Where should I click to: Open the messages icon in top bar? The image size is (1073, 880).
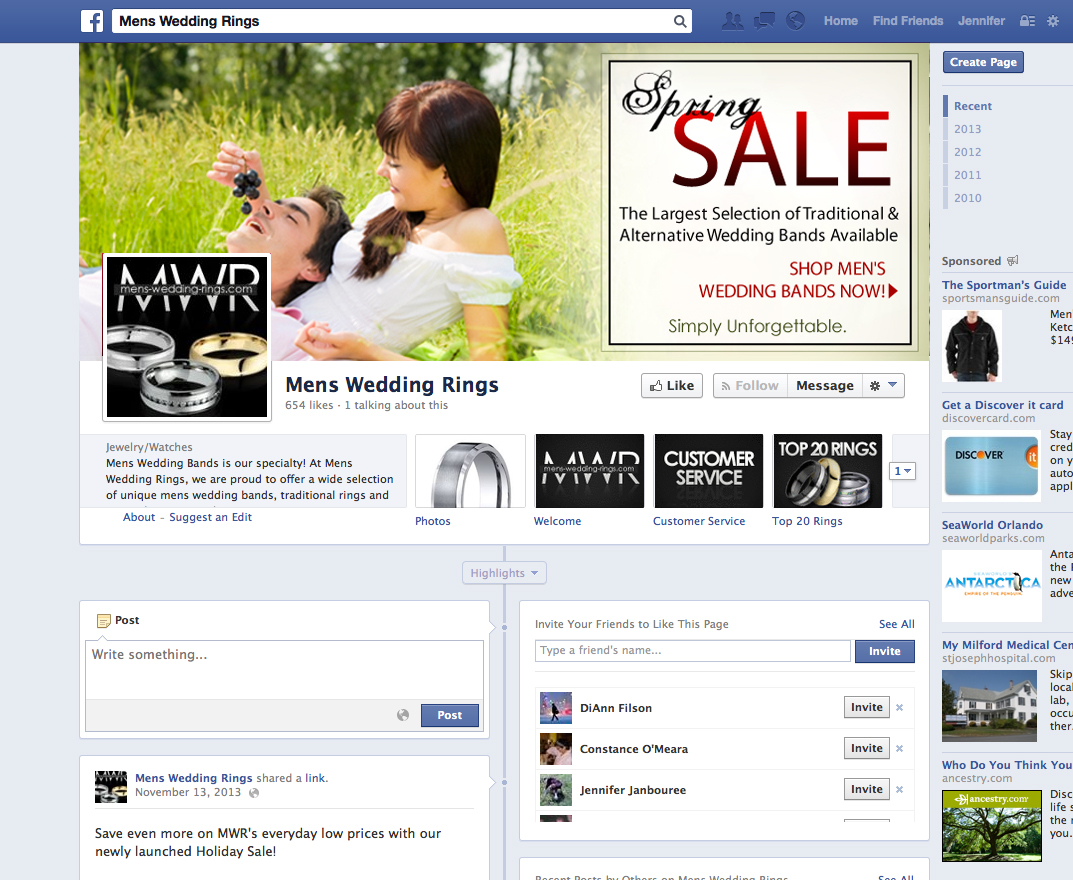(764, 21)
